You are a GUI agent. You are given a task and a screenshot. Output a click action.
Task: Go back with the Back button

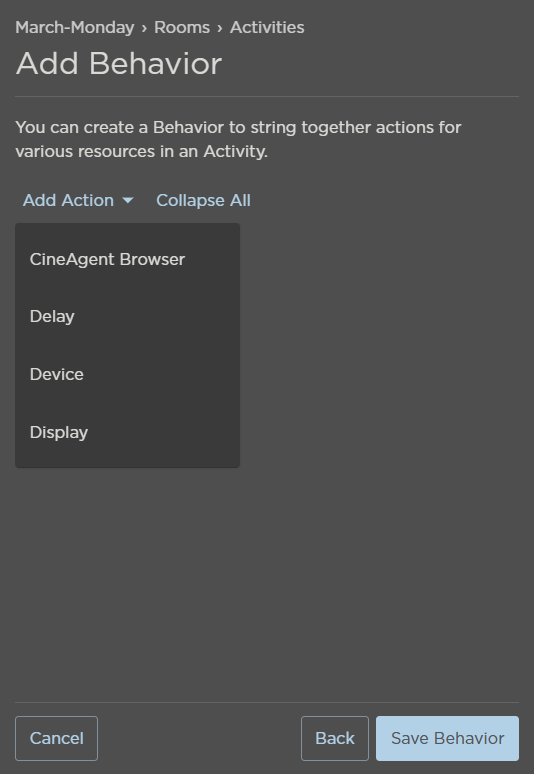click(335, 738)
